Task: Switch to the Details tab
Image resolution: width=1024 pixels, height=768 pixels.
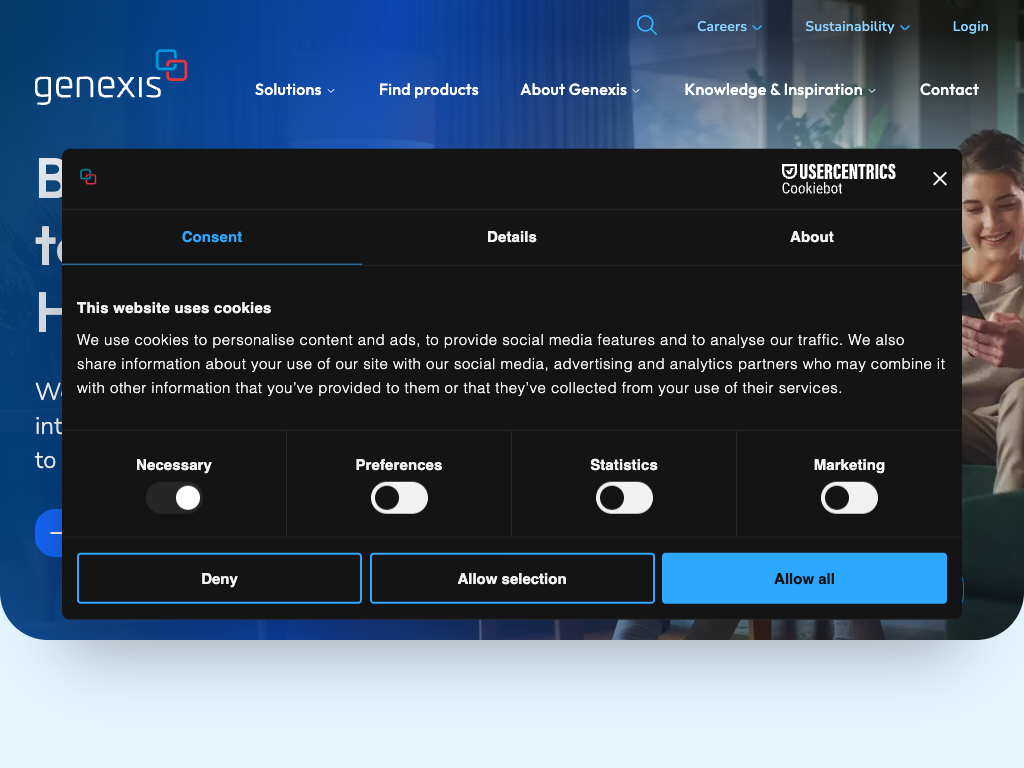Action: point(512,237)
